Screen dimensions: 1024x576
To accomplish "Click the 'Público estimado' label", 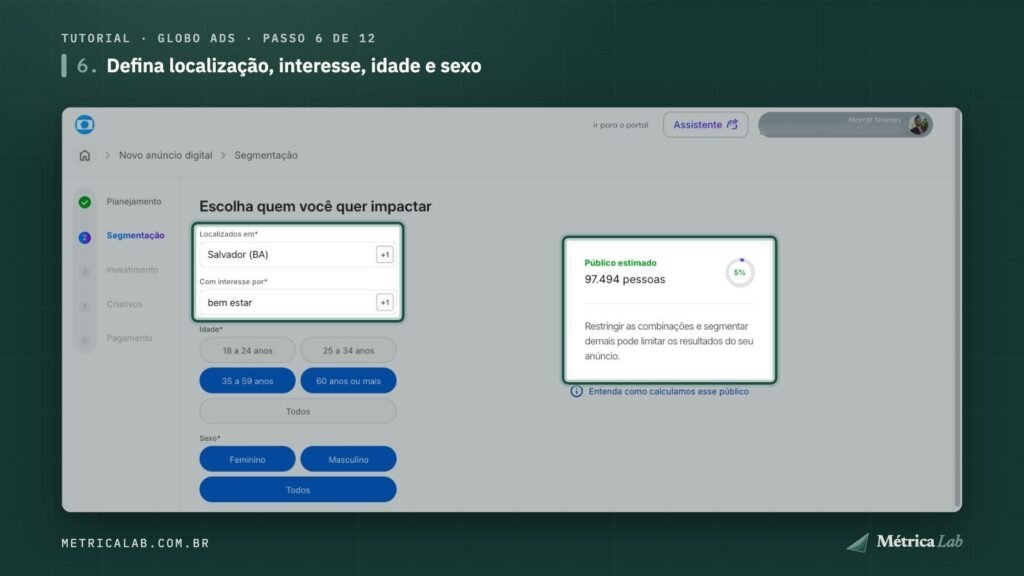I will coord(620,263).
